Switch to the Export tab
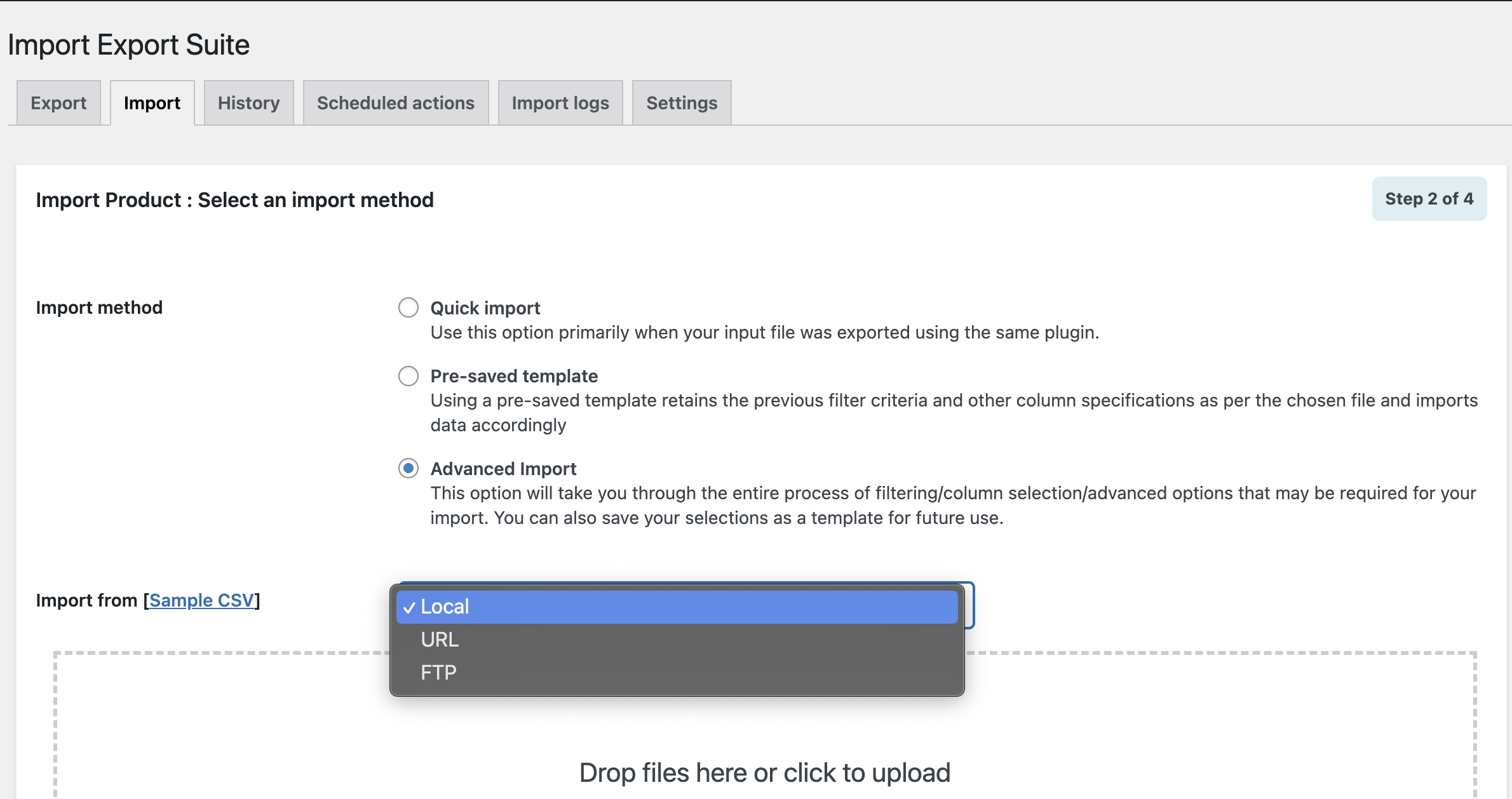Image resolution: width=1512 pixels, height=799 pixels. coord(58,103)
